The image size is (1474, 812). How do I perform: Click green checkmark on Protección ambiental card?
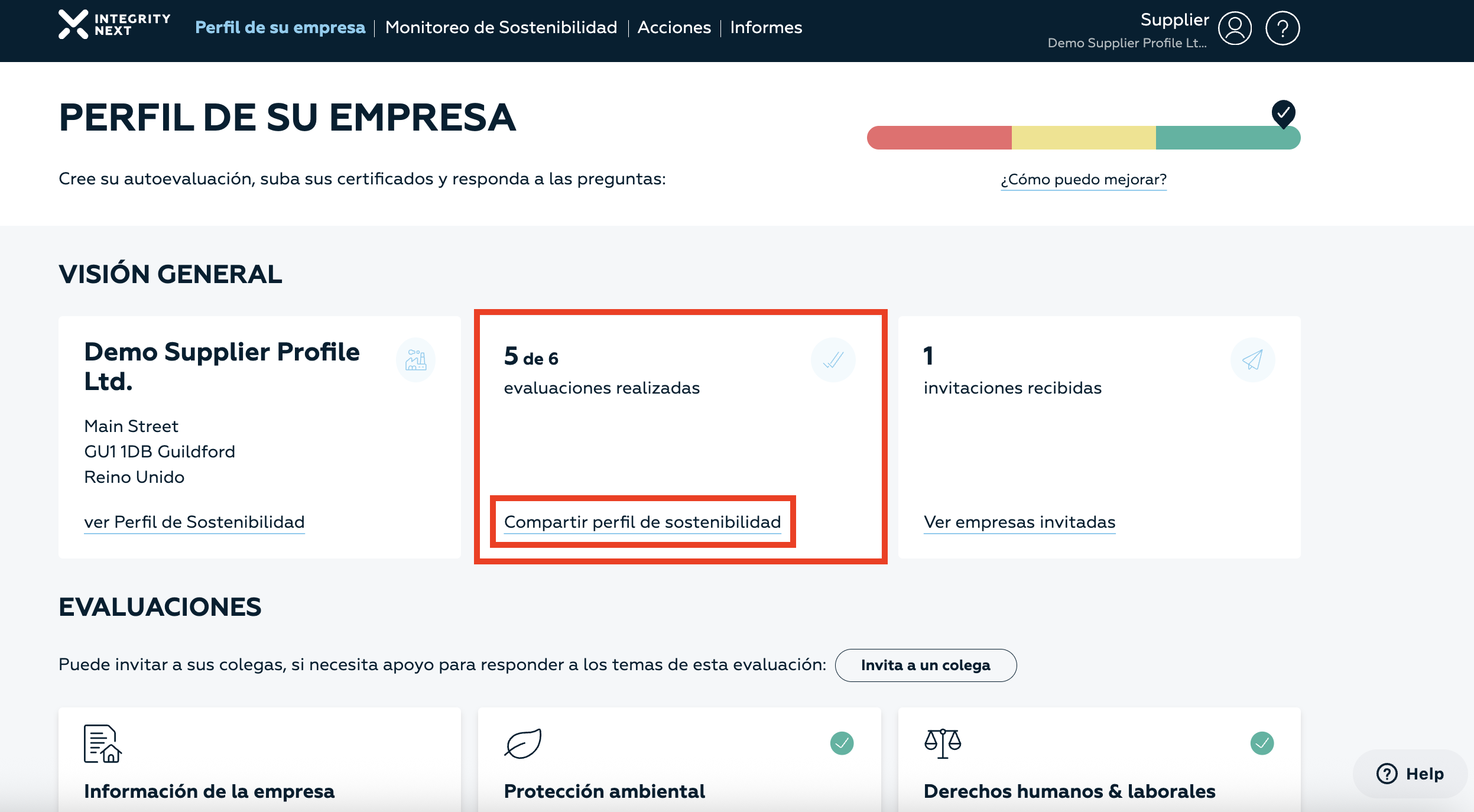[842, 743]
